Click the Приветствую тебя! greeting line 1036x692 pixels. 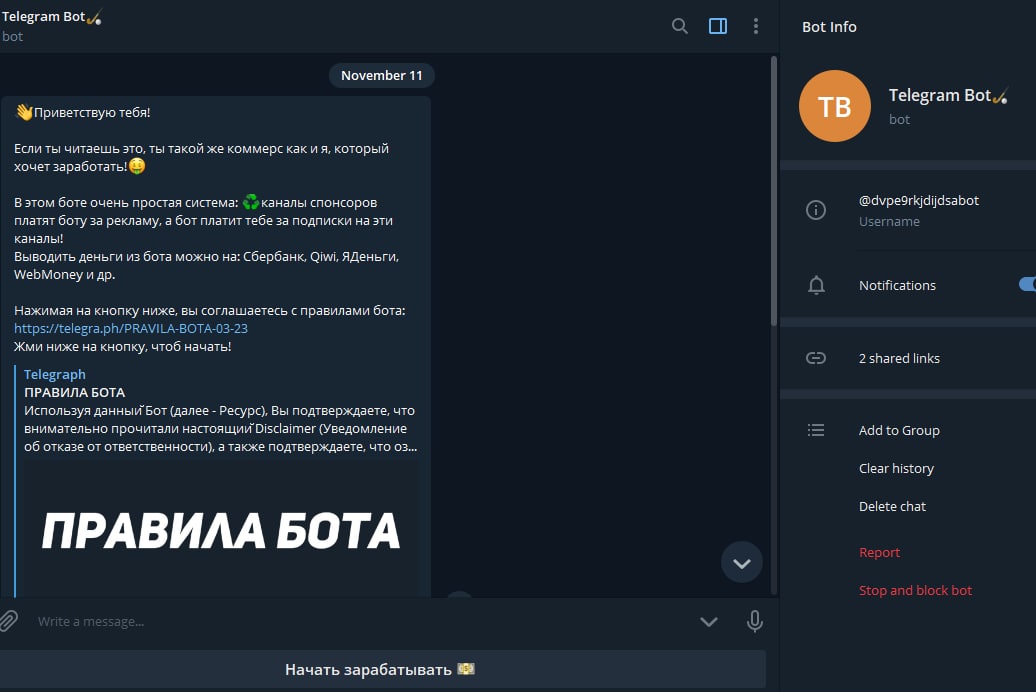(x=83, y=112)
